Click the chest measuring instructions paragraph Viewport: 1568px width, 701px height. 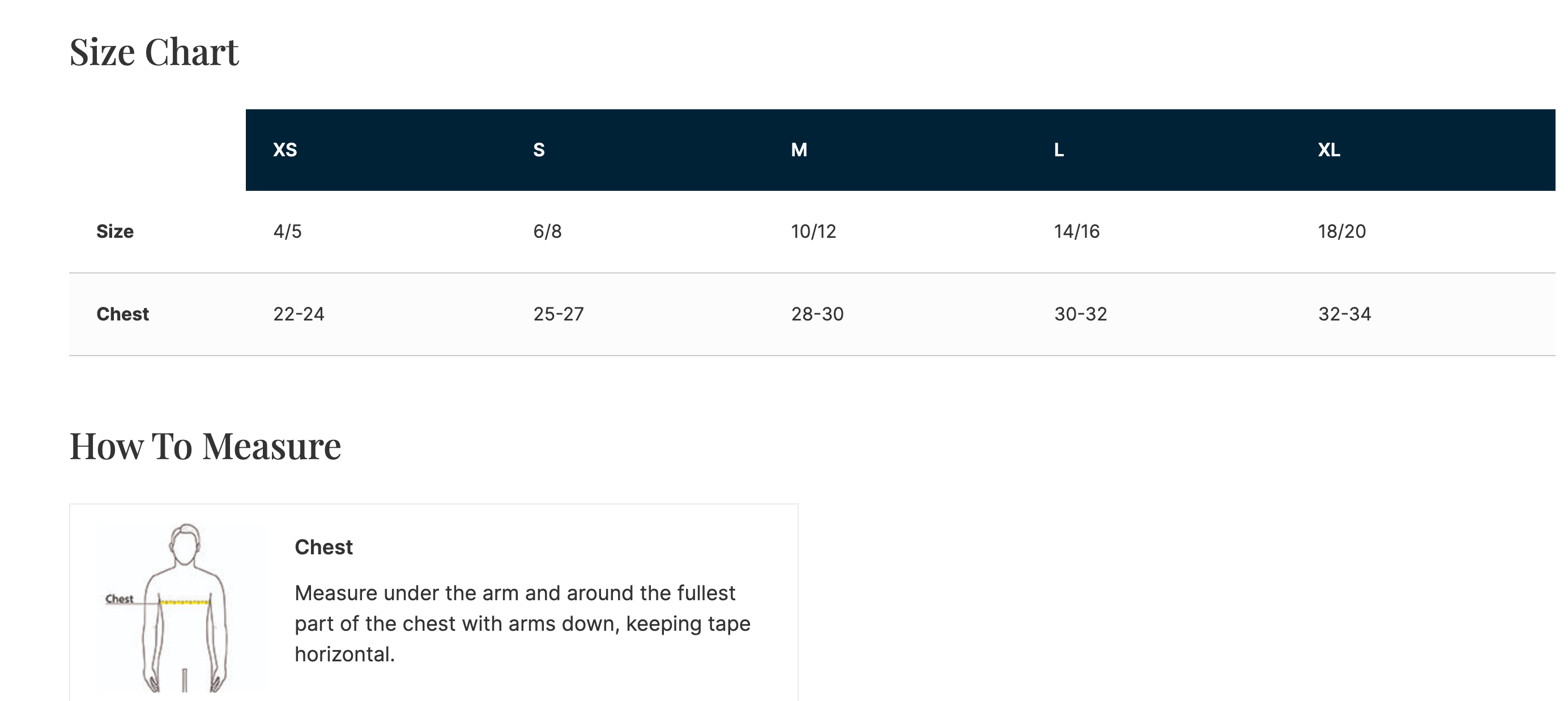pos(522,623)
